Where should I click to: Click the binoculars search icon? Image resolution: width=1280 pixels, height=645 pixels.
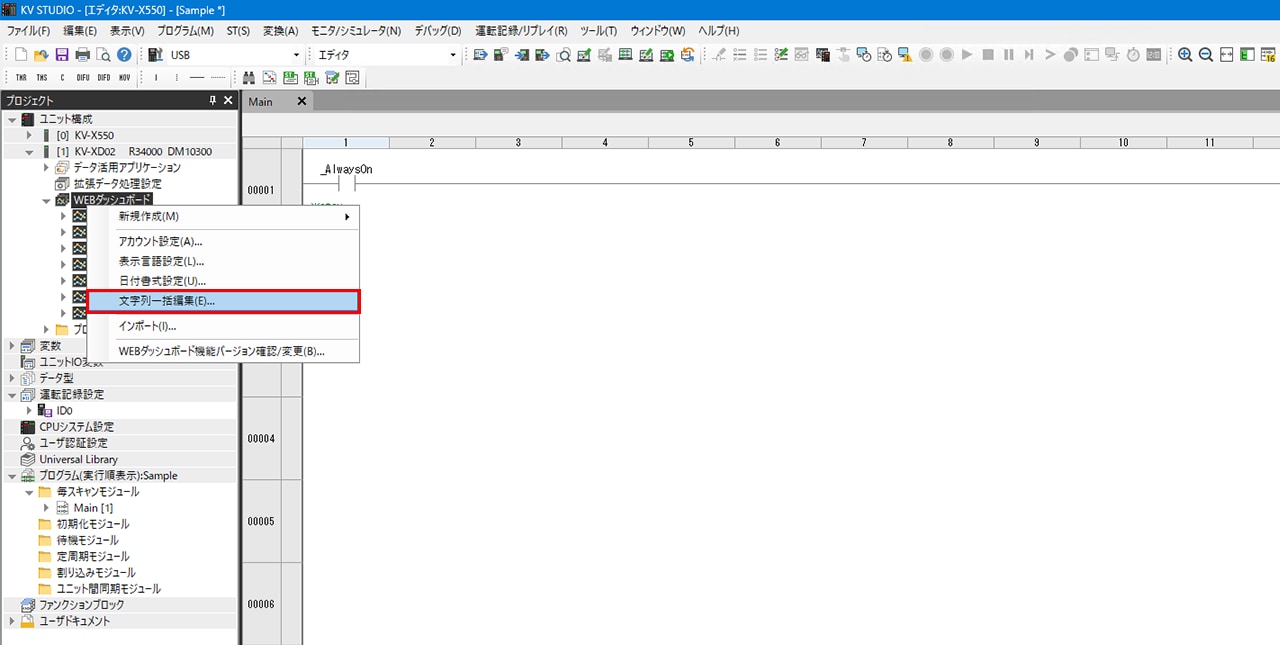pos(249,78)
